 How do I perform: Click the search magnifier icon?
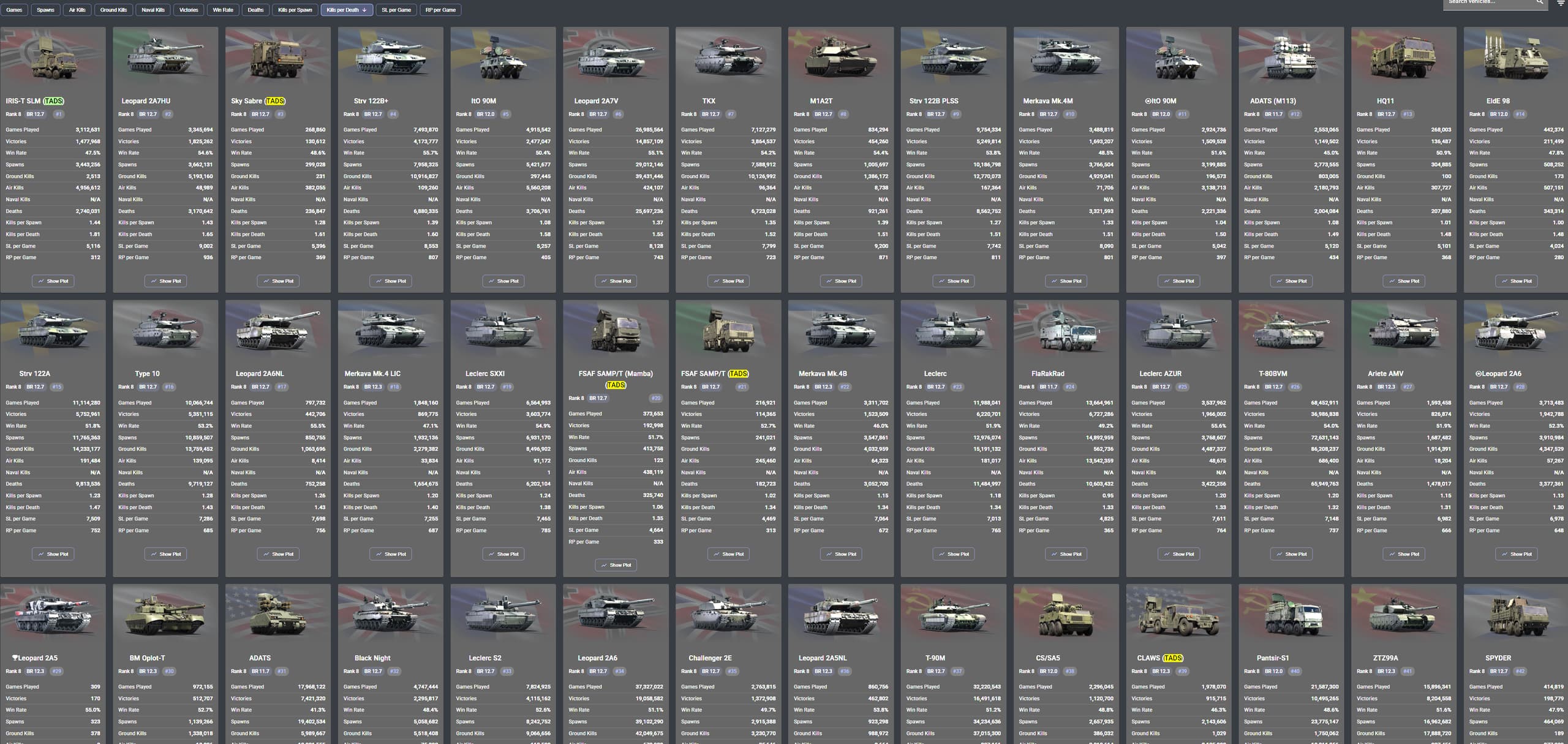1539,2
